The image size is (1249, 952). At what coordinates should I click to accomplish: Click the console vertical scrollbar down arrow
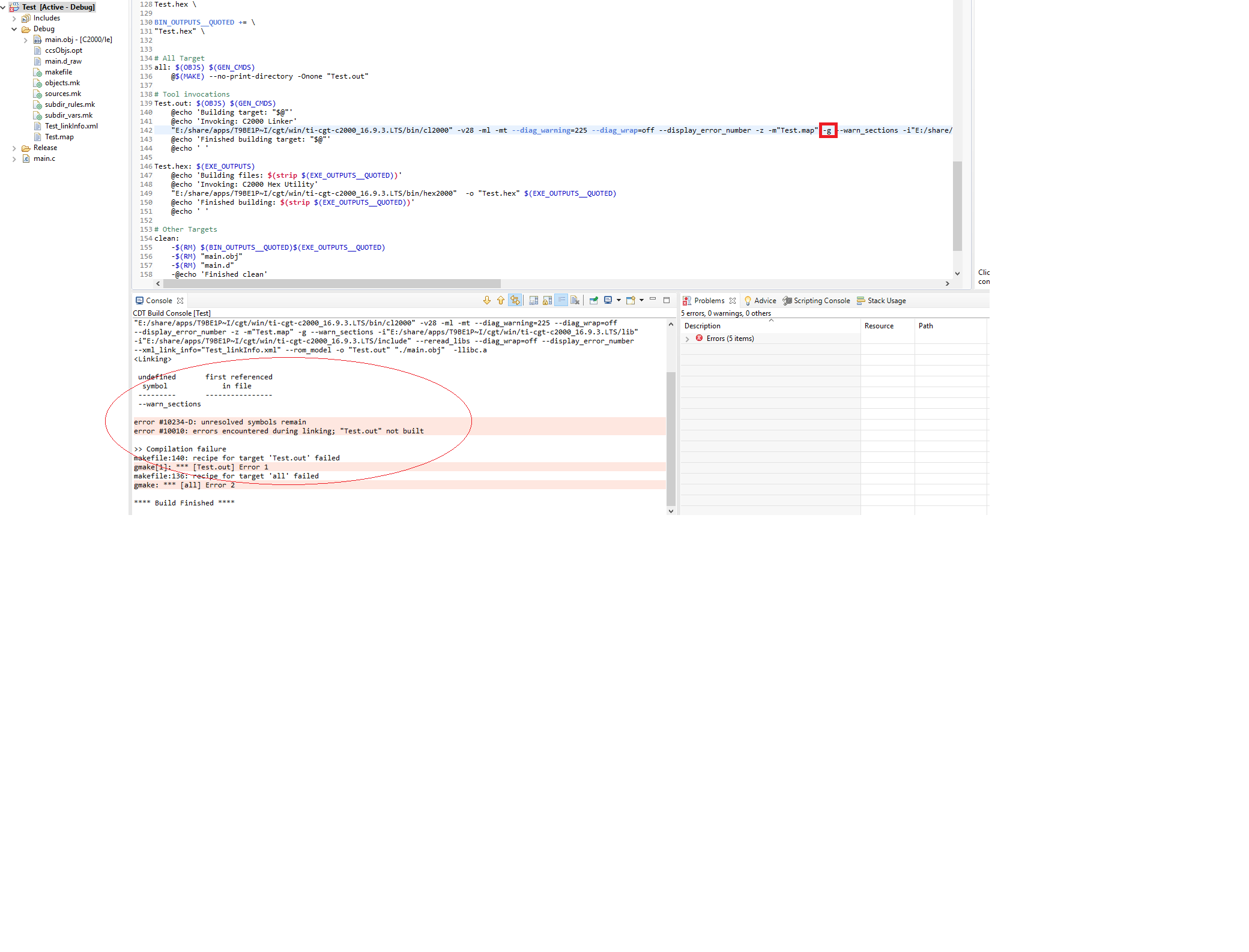[x=671, y=511]
